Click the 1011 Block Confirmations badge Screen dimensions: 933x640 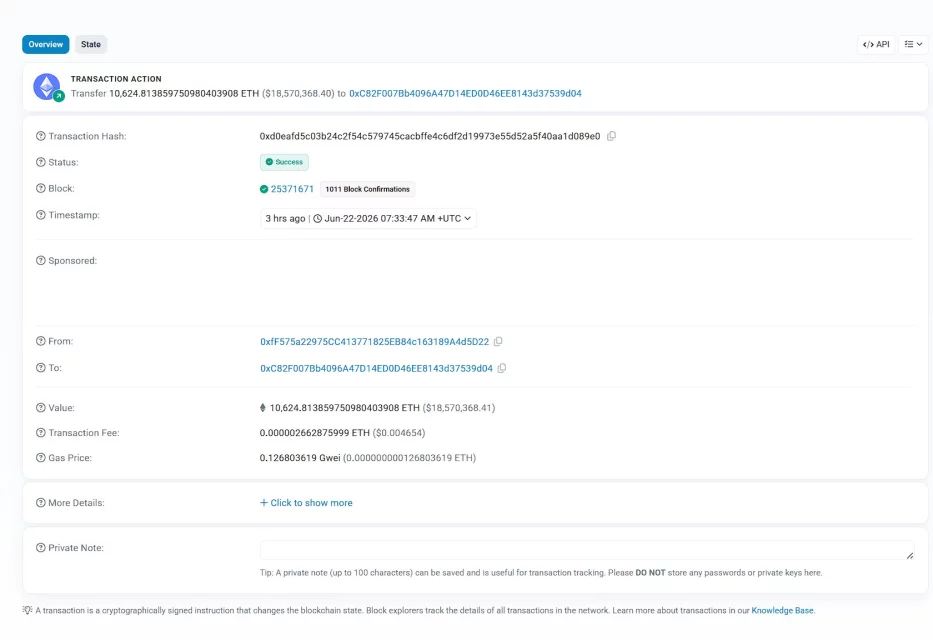coord(368,189)
